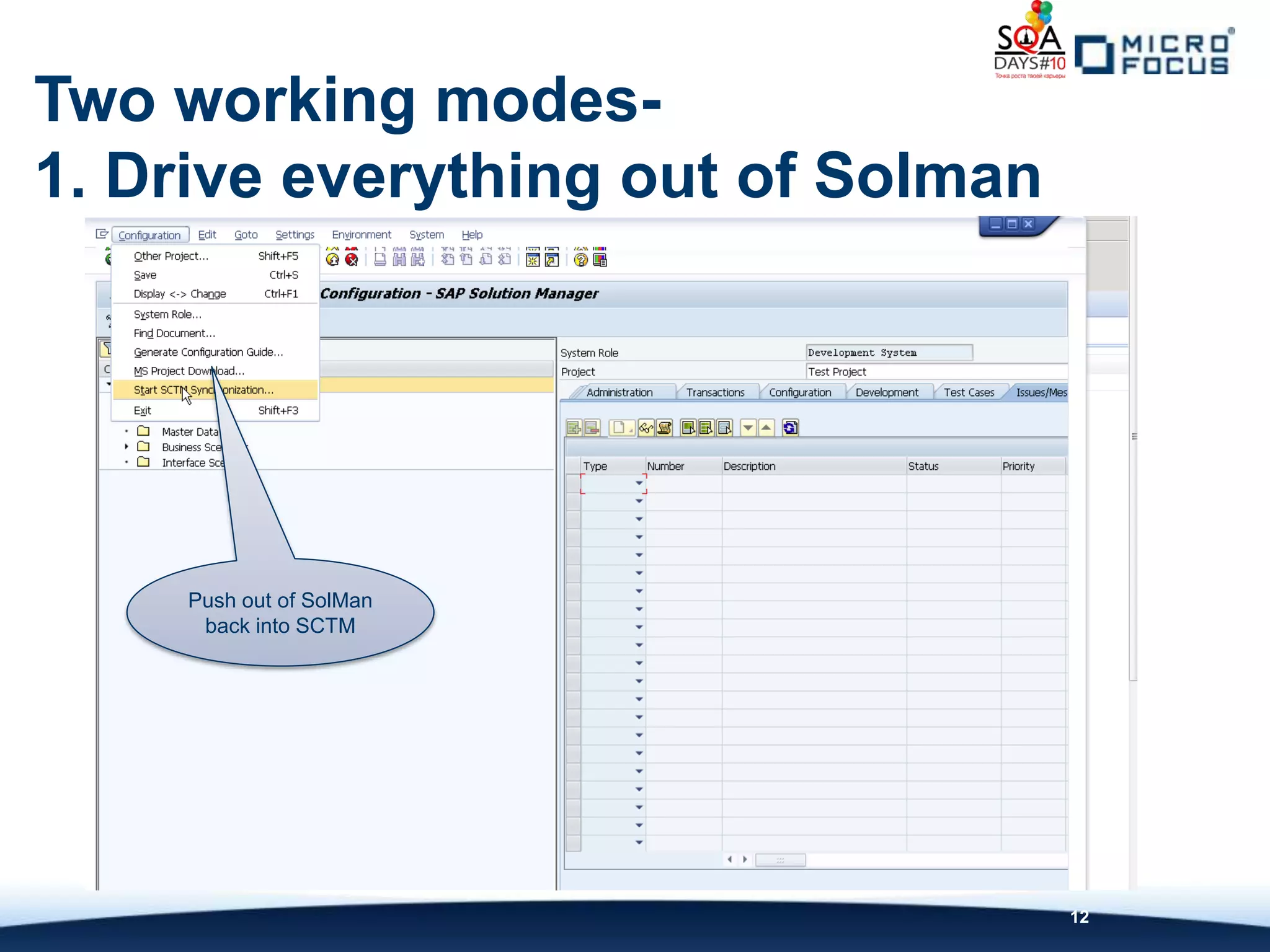Open the Type dropdown in last table row
1270x952 pixels.
click(x=639, y=843)
